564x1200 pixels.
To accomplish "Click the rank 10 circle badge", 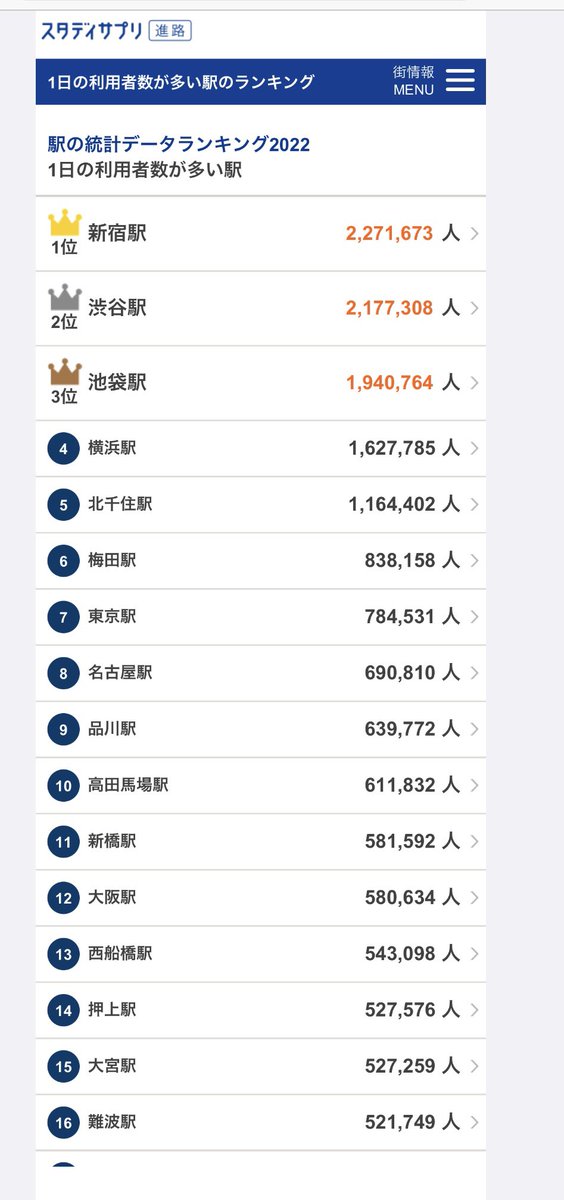I will 63,786.
